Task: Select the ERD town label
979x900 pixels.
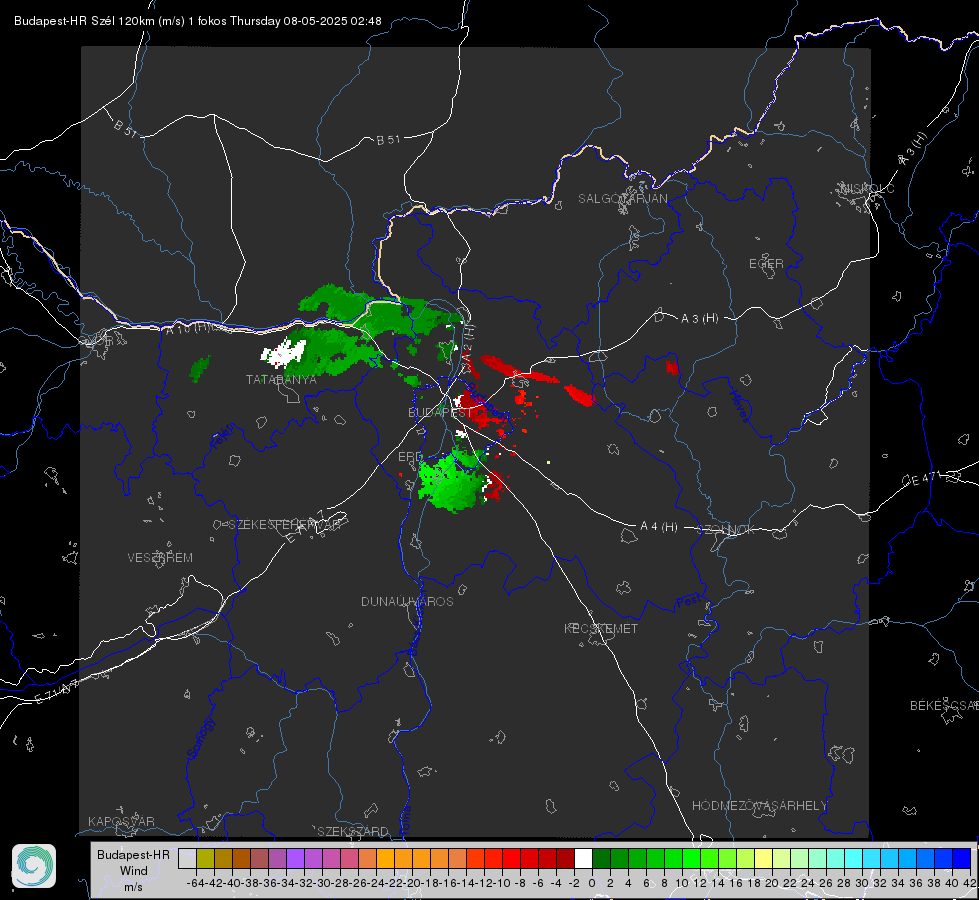Action: tap(410, 457)
